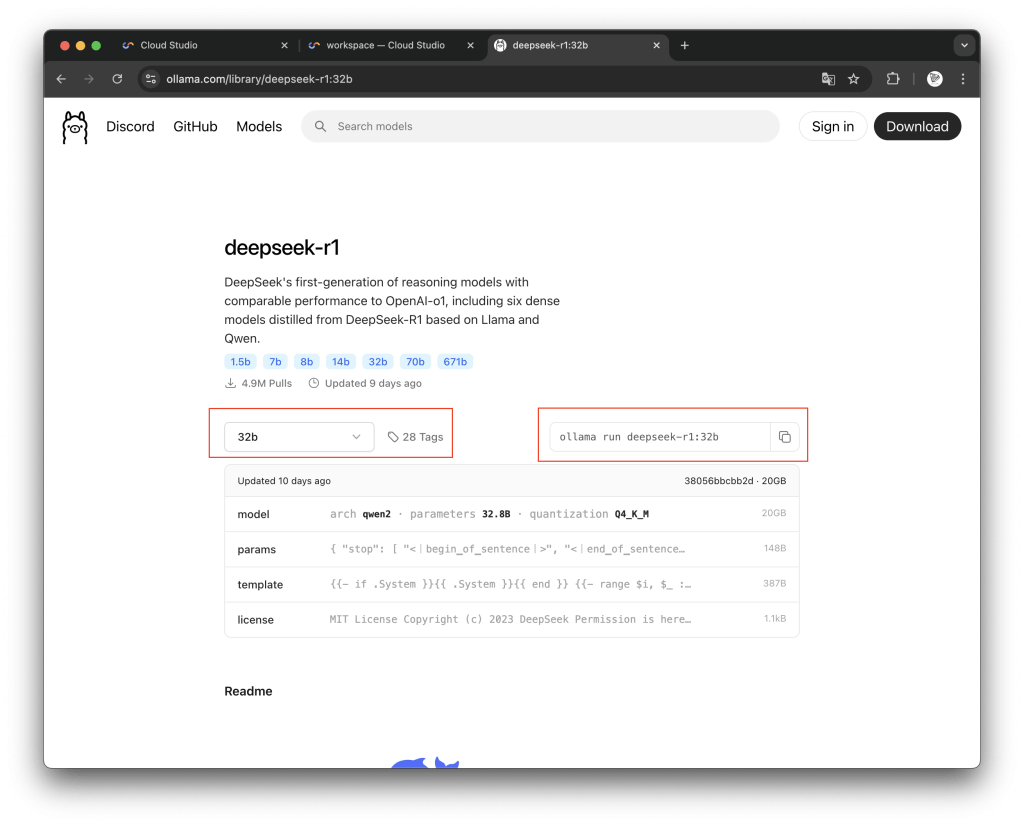Click the Updated 10 days ago text
The width and height of the screenshot is (1024, 826).
pyautogui.click(x=284, y=481)
